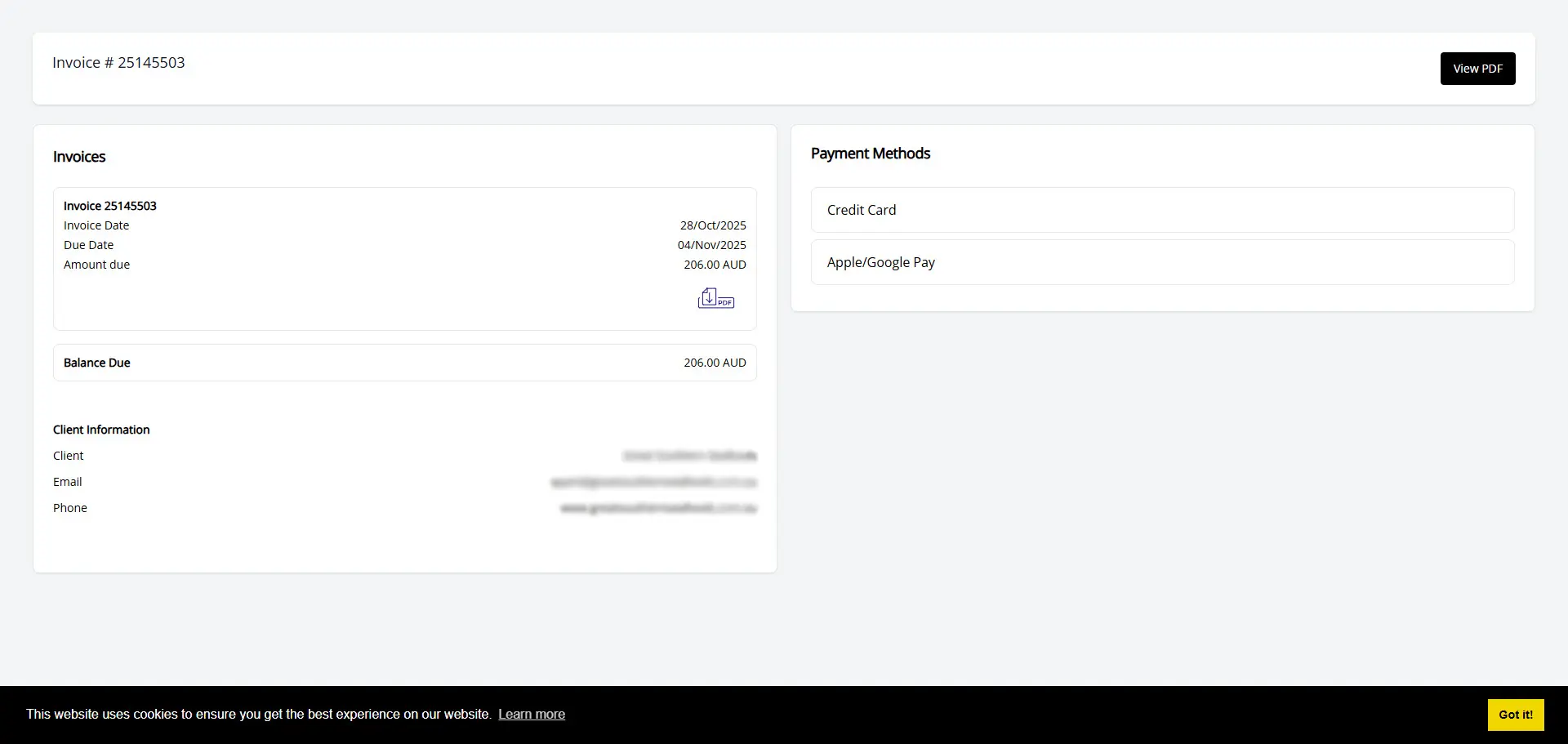Click the blurred email address value
Viewport: 1568px width, 744px height.
(x=653, y=482)
